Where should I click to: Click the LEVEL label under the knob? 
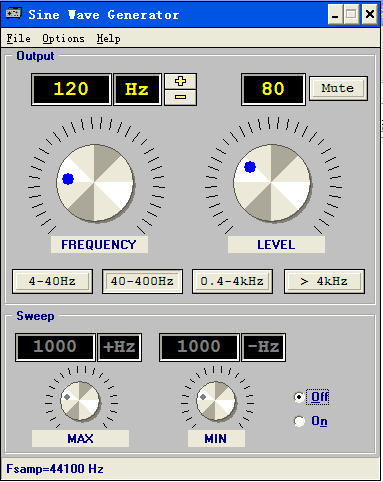coord(276,245)
